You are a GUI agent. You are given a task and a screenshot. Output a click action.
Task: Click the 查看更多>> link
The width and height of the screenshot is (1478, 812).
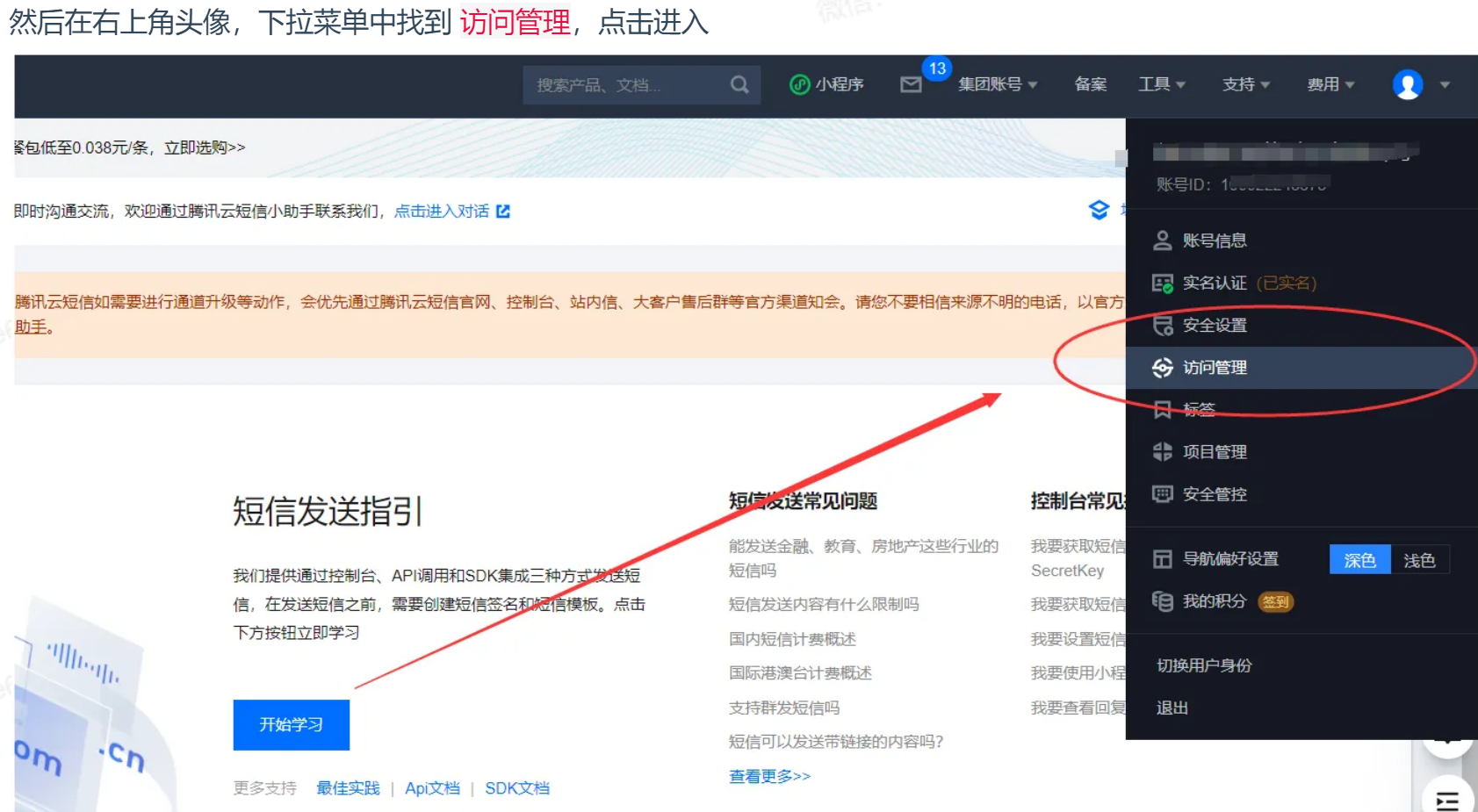pyautogui.click(x=769, y=776)
